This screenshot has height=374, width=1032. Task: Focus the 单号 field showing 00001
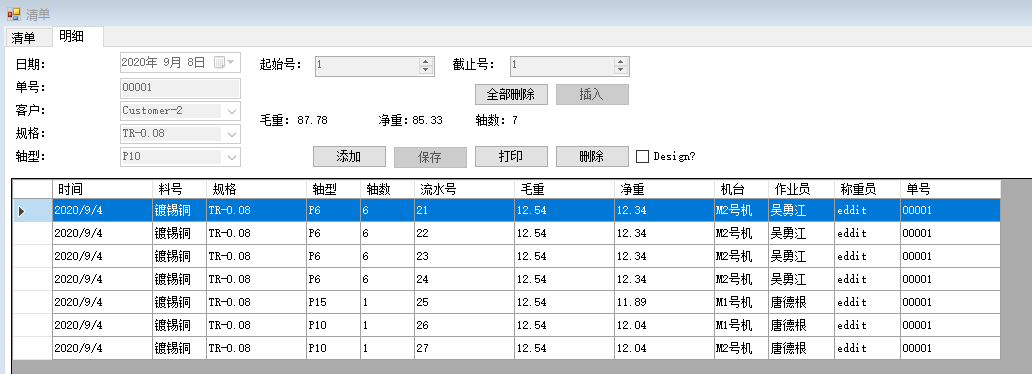(x=180, y=88)
